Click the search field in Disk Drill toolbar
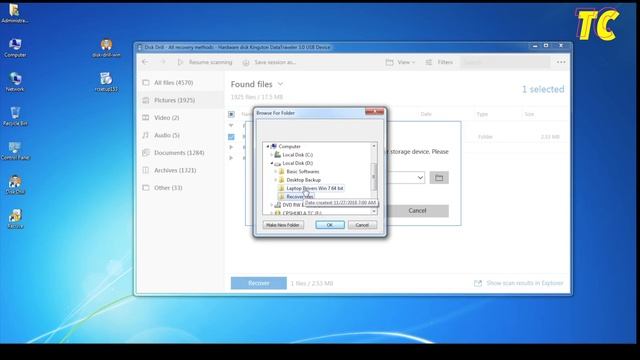The height and width of the screenshot is (360, 640). [x=505, y=62]
